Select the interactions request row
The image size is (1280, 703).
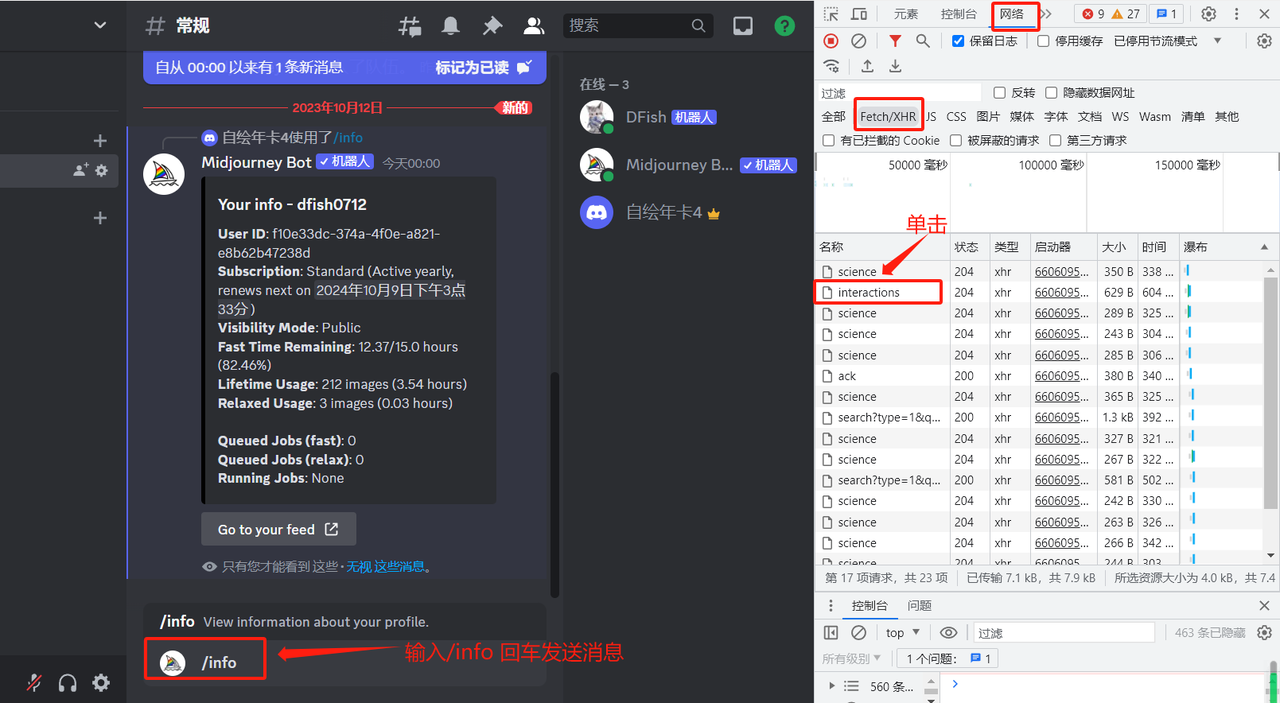point(869,293)
